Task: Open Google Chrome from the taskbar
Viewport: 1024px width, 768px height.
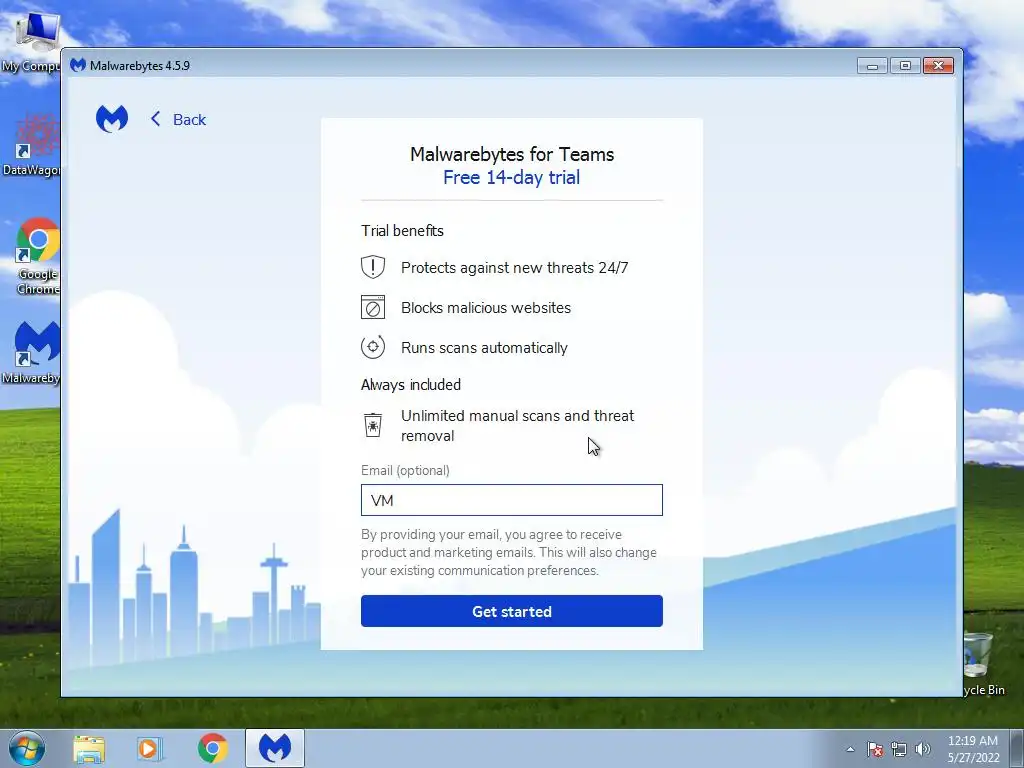Action: click(212, 748)
